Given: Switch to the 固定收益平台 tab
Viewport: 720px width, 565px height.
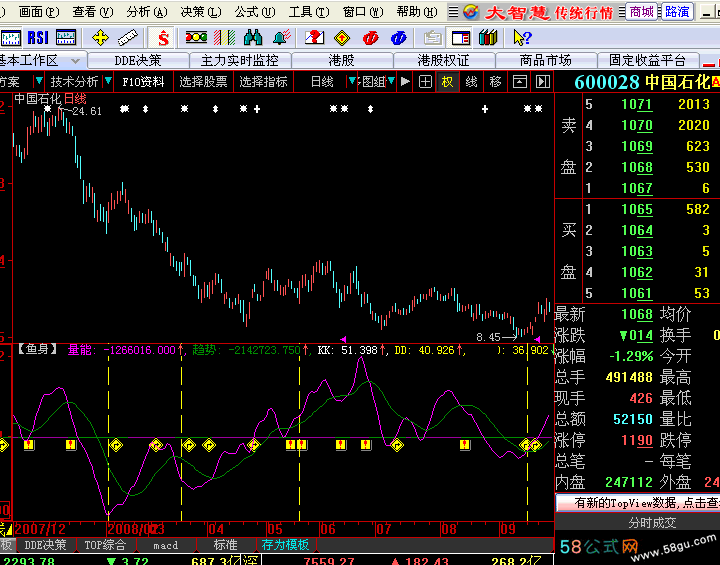Looking at the screenshot, I should (x=647, y=60).
